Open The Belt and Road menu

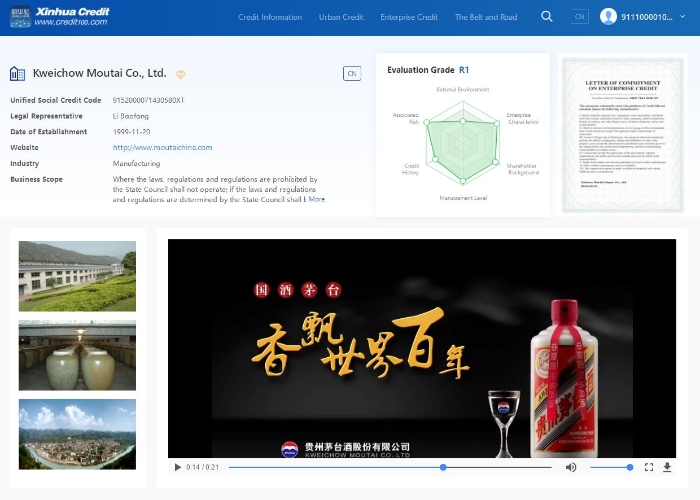click(486, 17)
